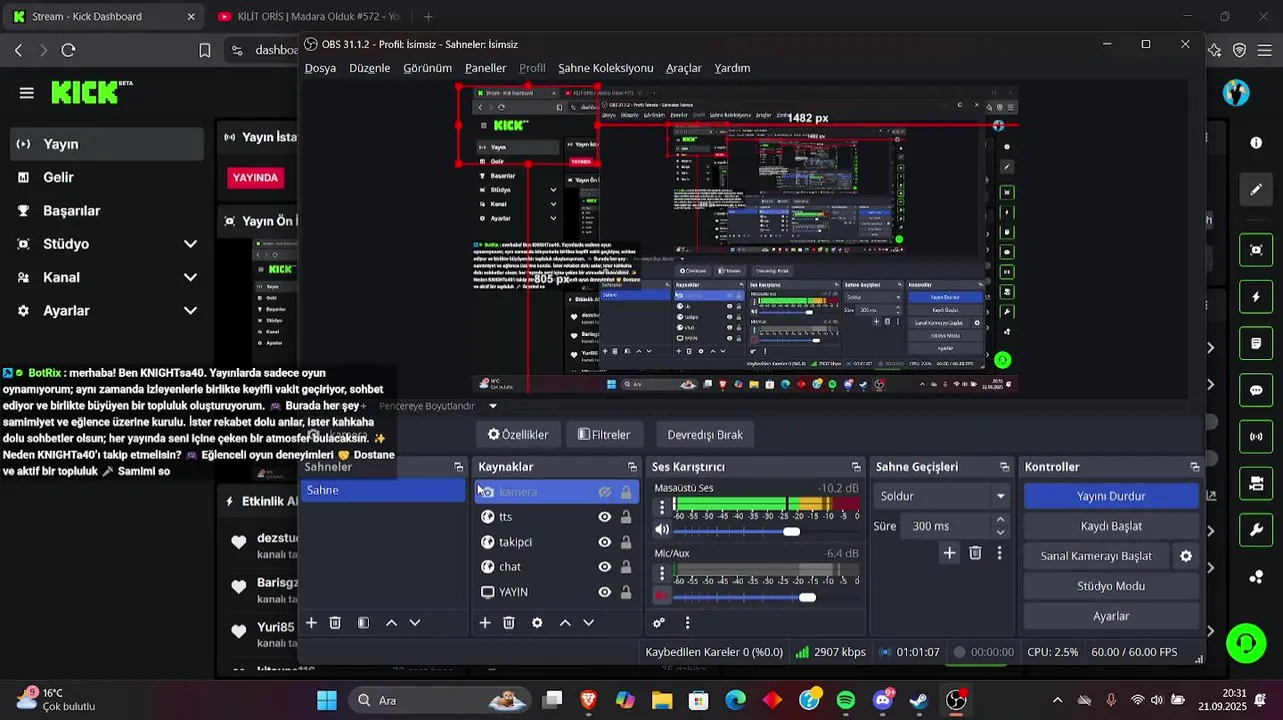The image size is (1283, 720).
Task: Click the lightning bolt icon in Kick sidebar
Action: [1256, 297]
